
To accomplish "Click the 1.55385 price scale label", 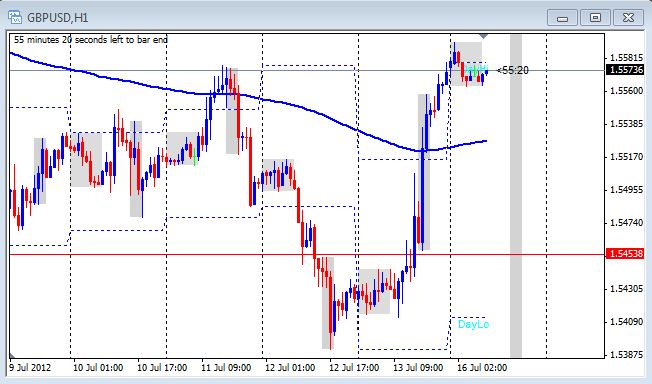I will pyautogui.click(x=626, y=124).
